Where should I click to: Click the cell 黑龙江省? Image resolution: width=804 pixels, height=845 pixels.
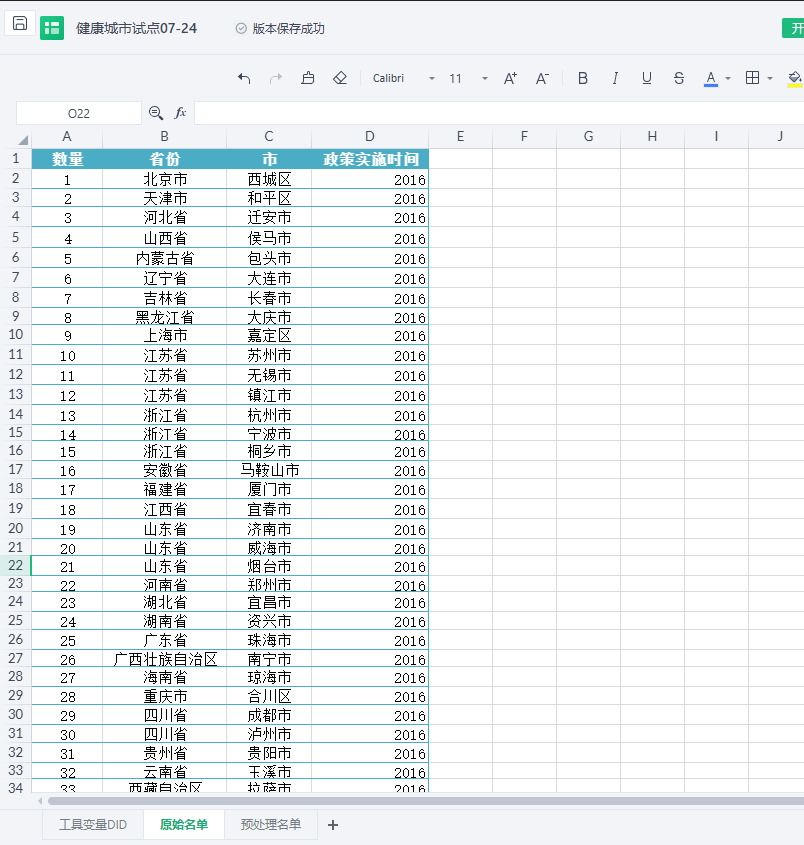(164, 317)
